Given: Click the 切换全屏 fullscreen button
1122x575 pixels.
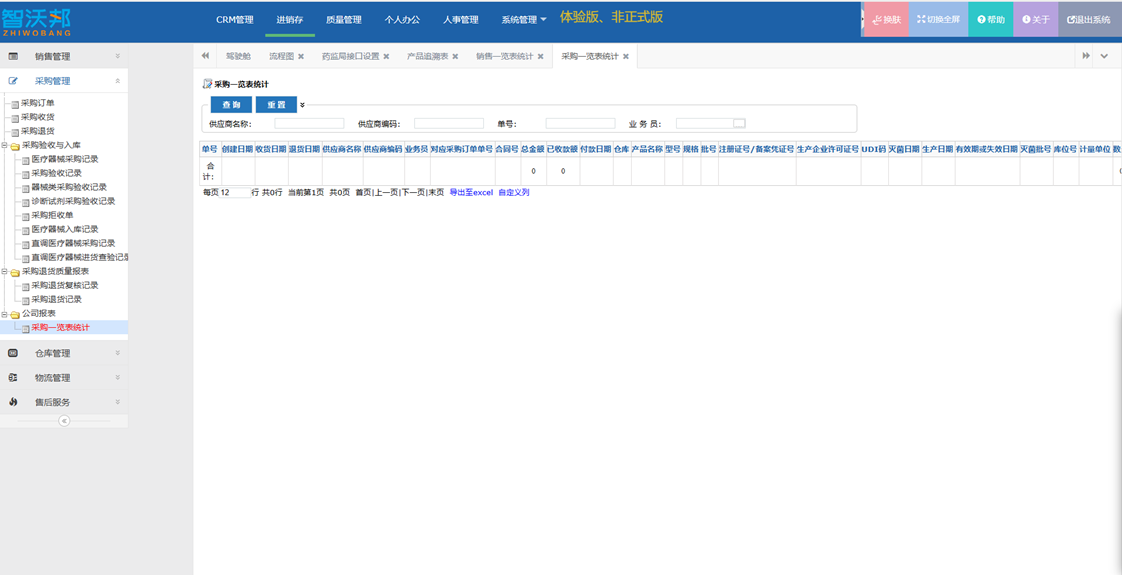Looking at the screenshot, I should (x=938, y=20).
